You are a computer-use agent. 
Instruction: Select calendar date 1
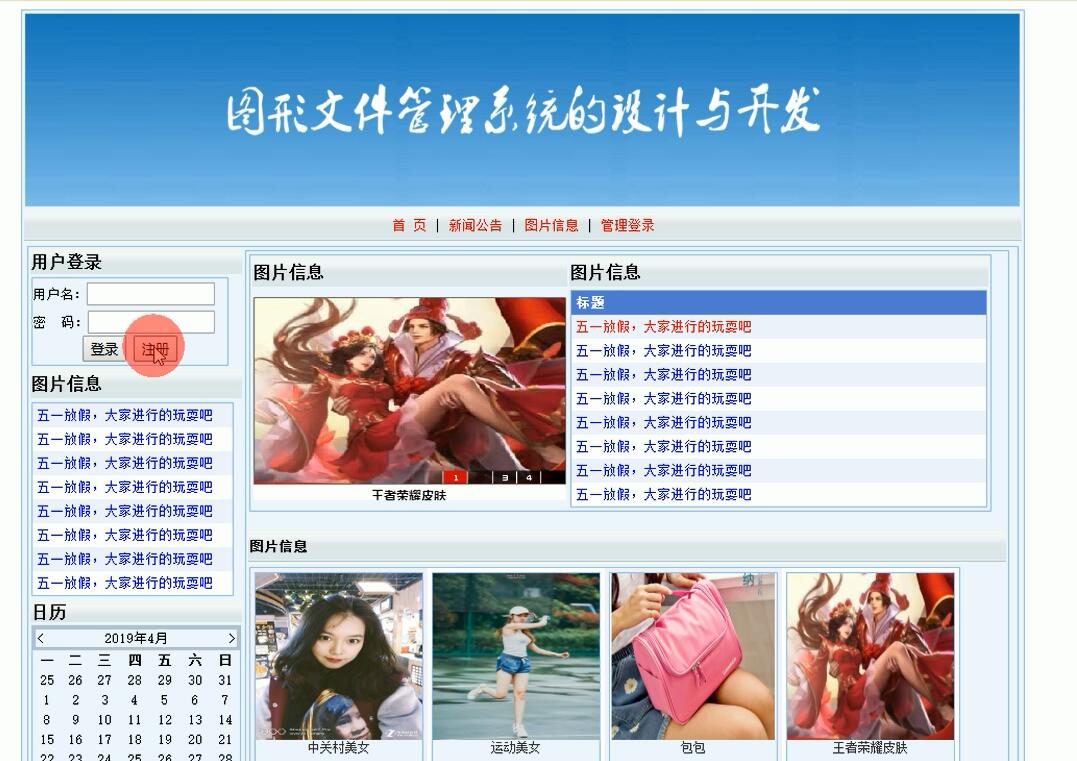click(x=46, y=700)
